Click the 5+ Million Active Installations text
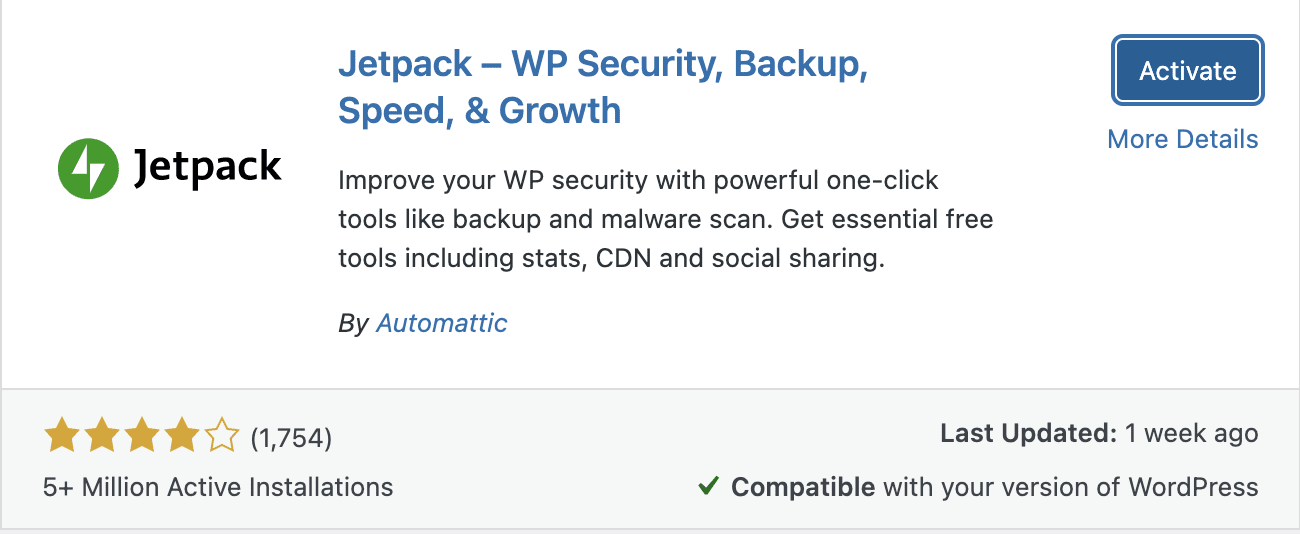Screen dimensions: 1300x534 tap(218, 487)
